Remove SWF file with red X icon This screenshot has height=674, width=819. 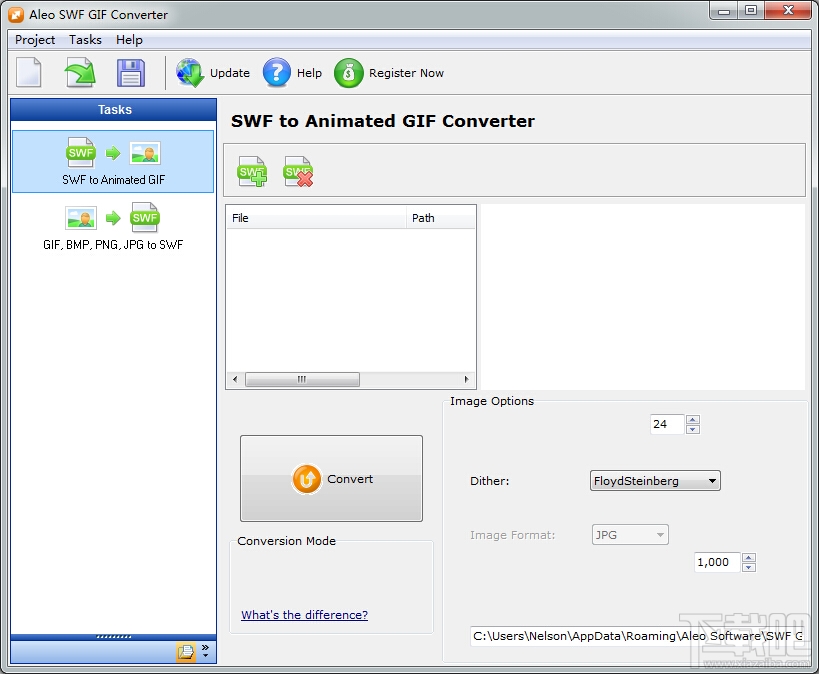(x=298, y=171)
